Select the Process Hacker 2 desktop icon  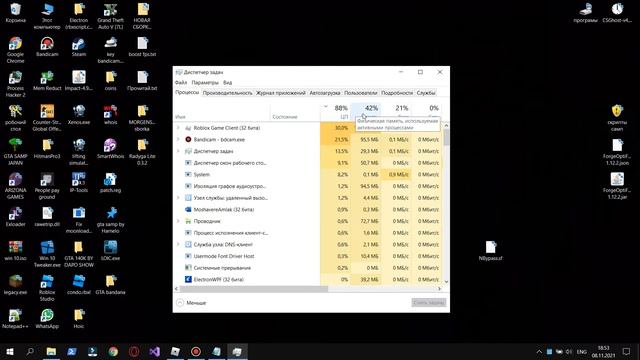[16, 84]
